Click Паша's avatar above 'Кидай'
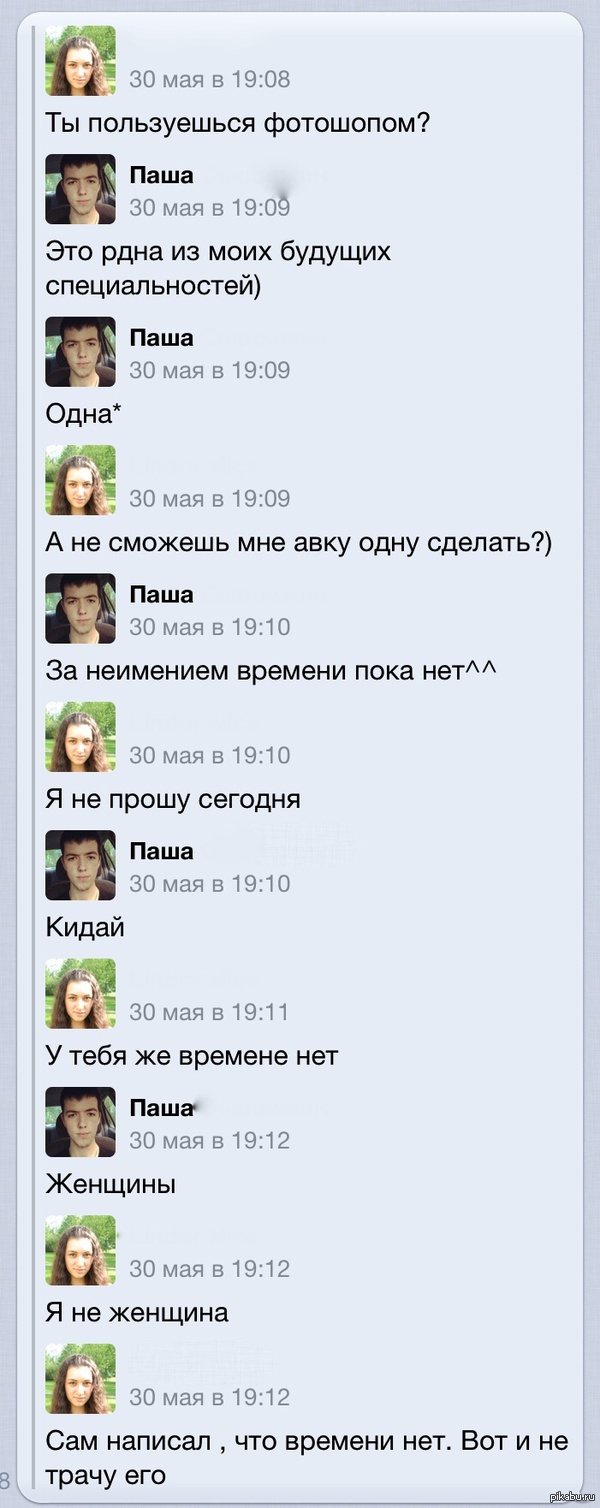 pos(80,865)
